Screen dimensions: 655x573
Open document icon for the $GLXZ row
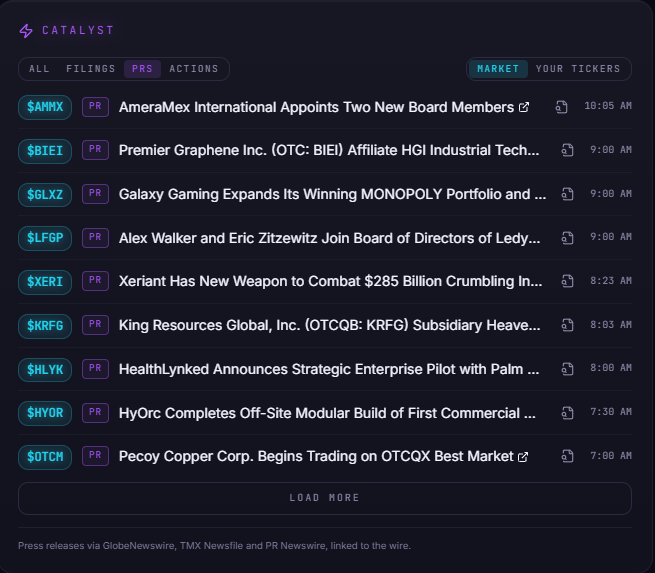[567, 194]
